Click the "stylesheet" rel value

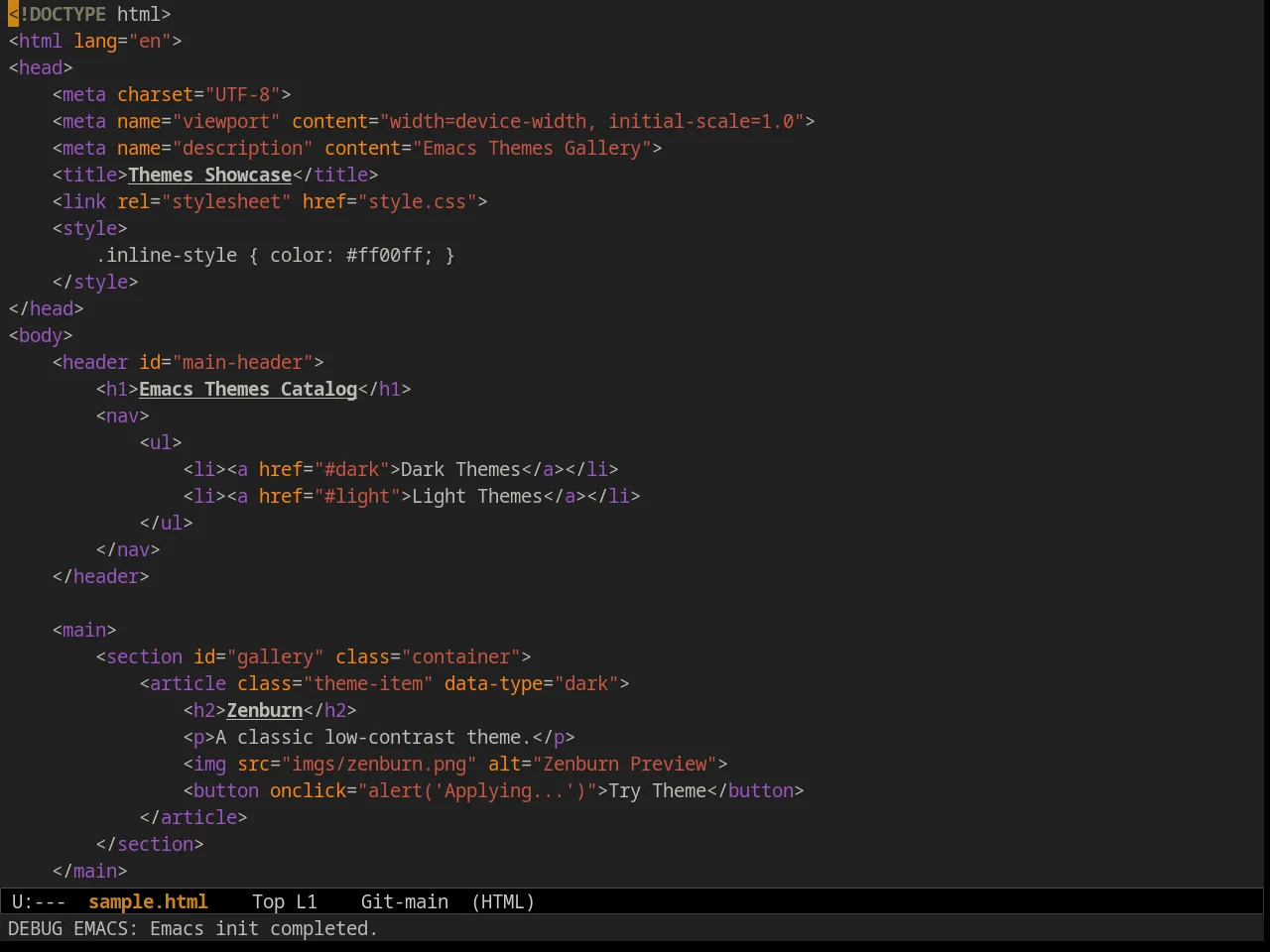click(x=226, y=201)
